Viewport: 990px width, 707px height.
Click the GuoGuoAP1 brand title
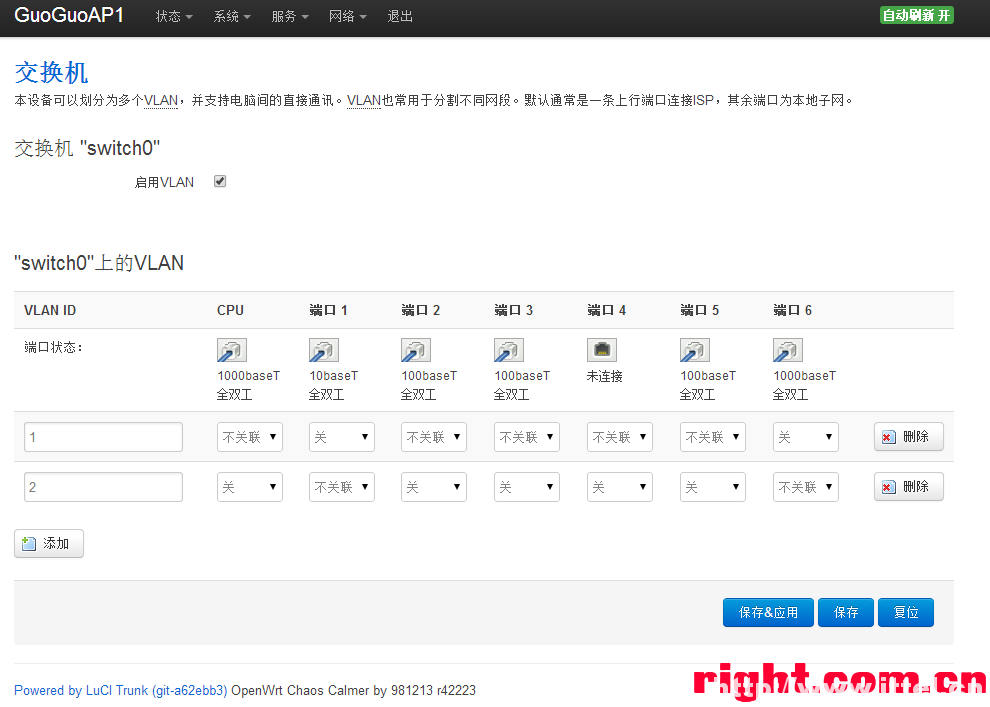tap(69, 15)
